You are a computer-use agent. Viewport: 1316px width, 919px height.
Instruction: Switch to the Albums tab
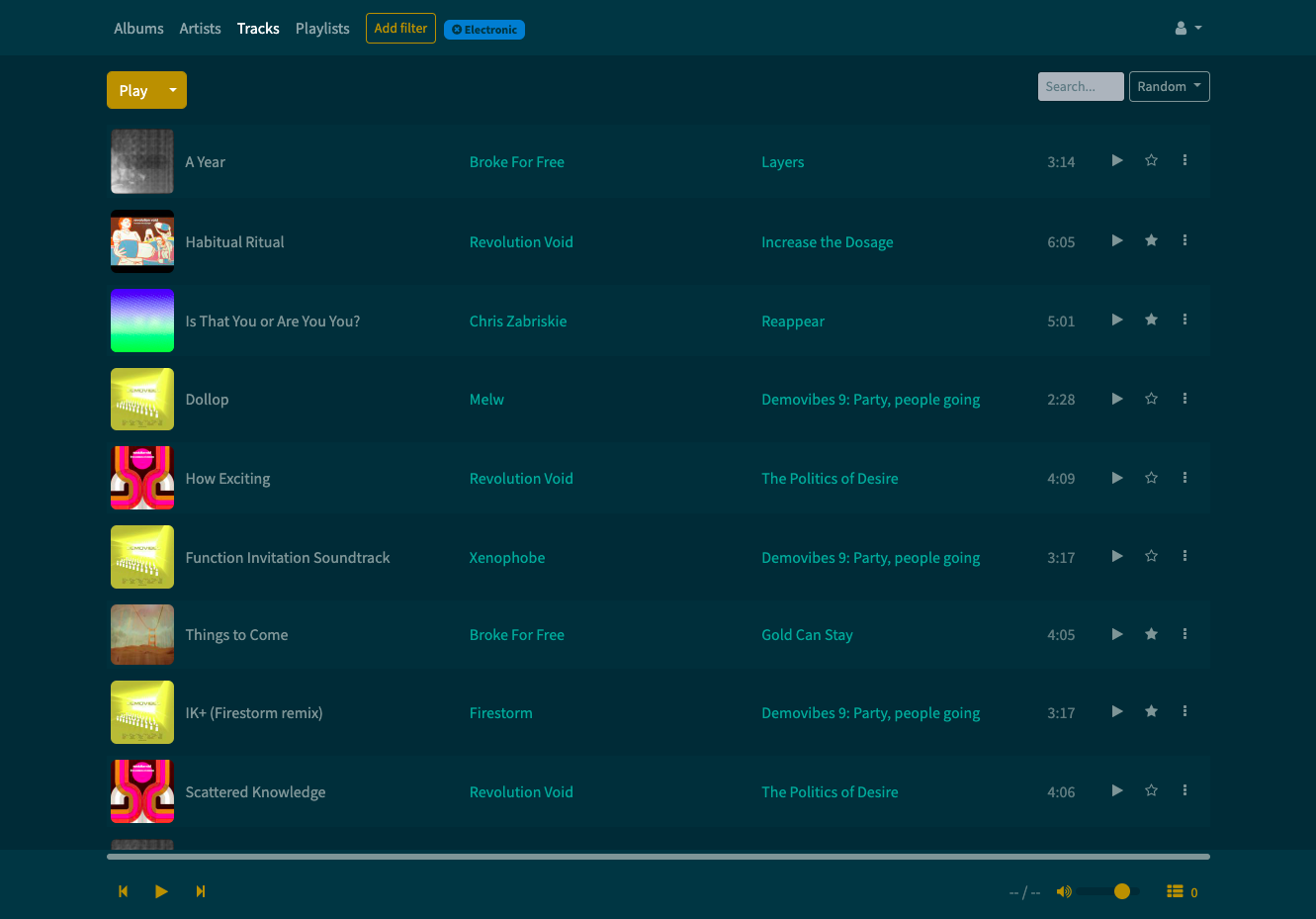(138, 29)
